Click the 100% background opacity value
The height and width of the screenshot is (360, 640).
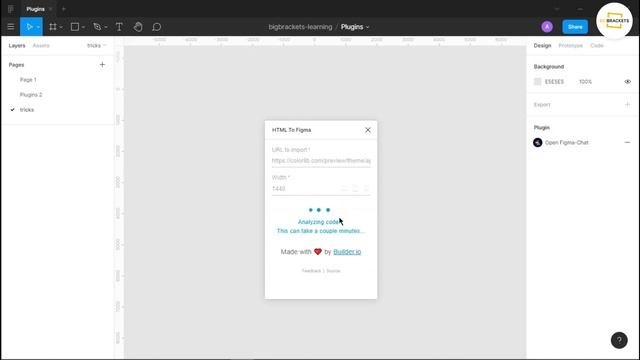coord(585,82)
